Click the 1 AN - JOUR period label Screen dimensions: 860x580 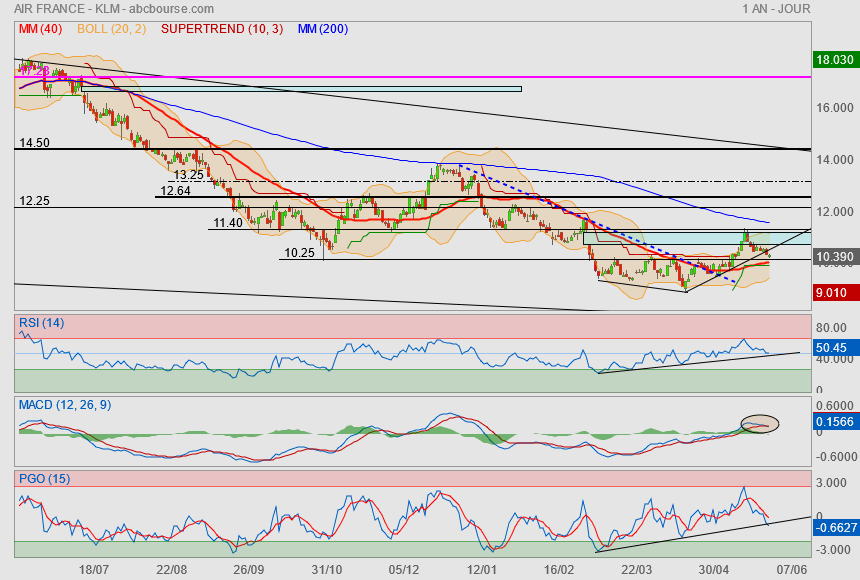point(776,8)
